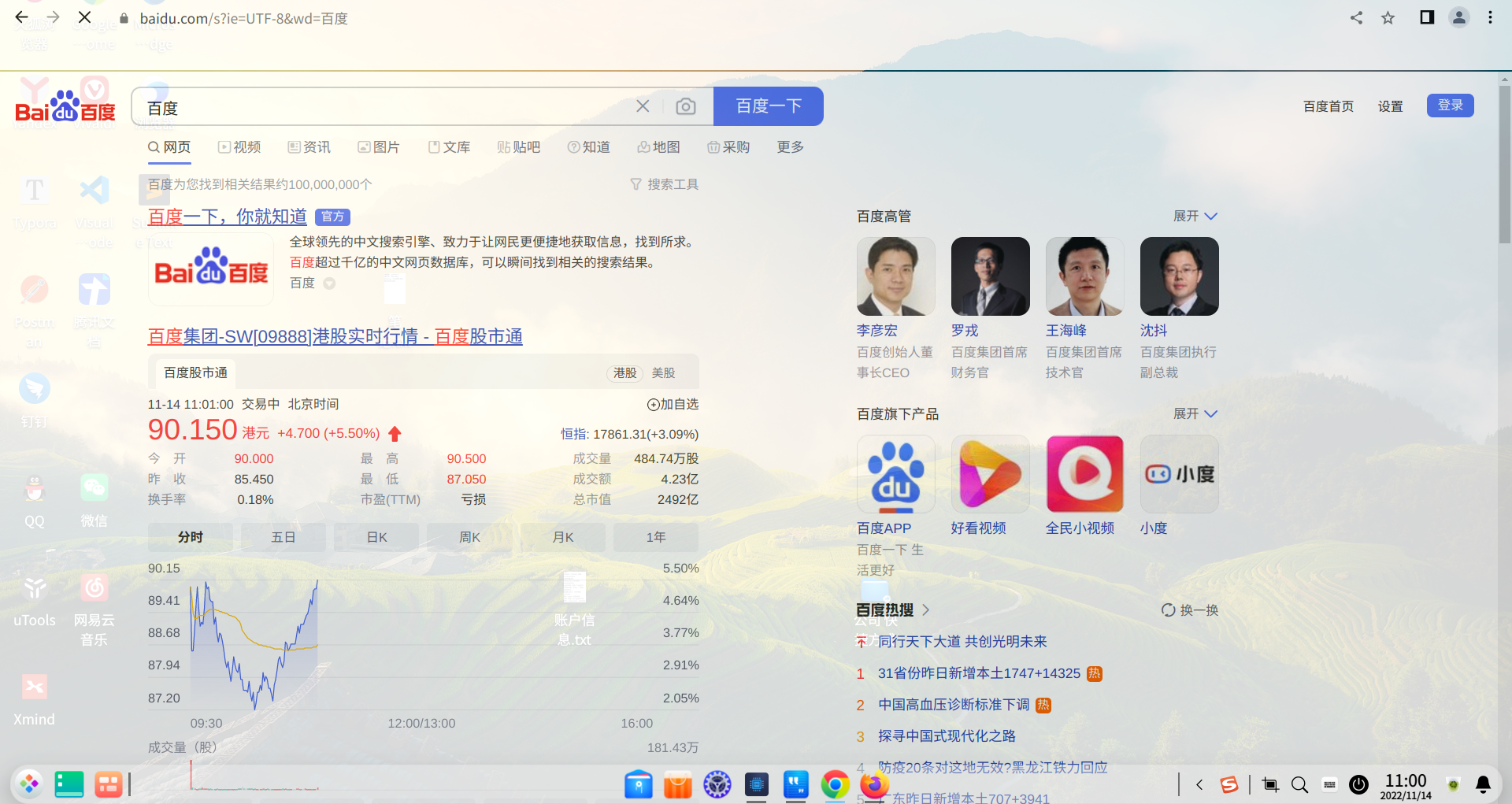The height and width of the screenshot is (804, 1512).
Task: Switch to the 地图 search tab
Action: (658, 147)
